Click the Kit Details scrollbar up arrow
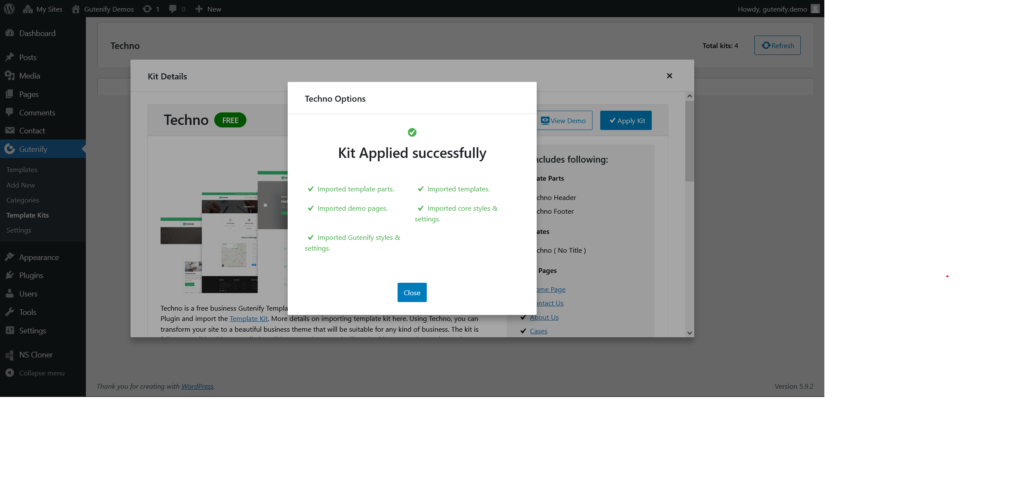 [x=689, y=97]
